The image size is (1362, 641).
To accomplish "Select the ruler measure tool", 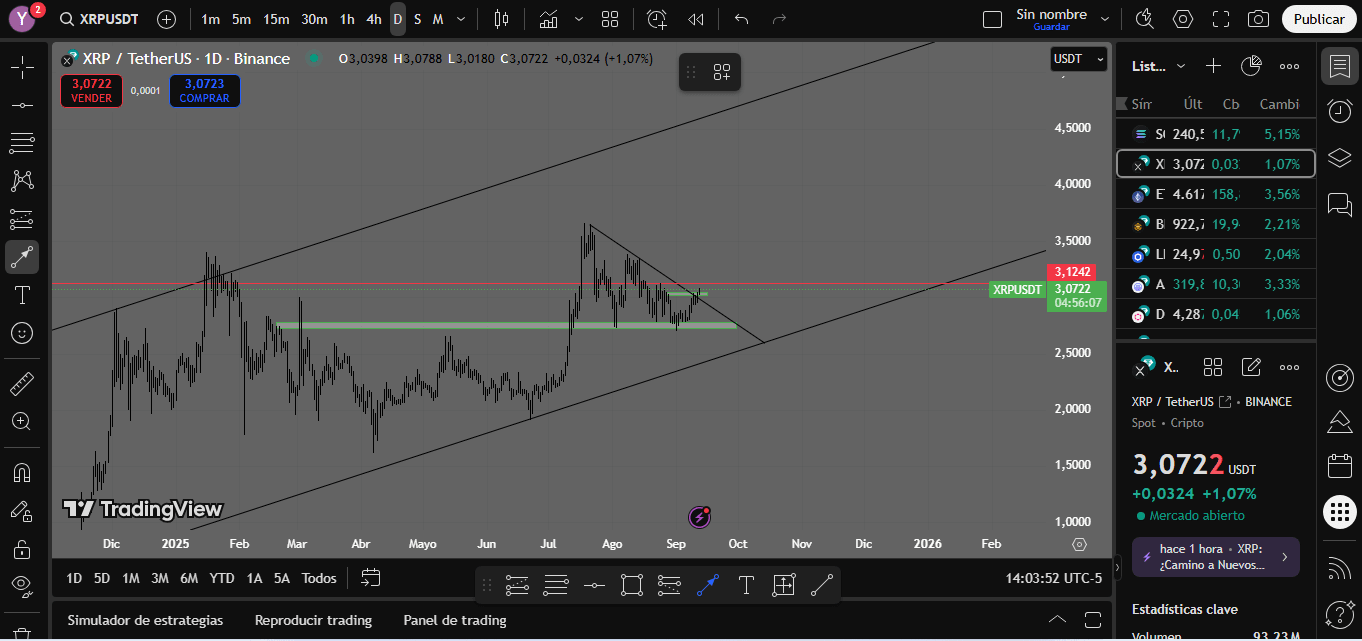I will click(22, 383).
